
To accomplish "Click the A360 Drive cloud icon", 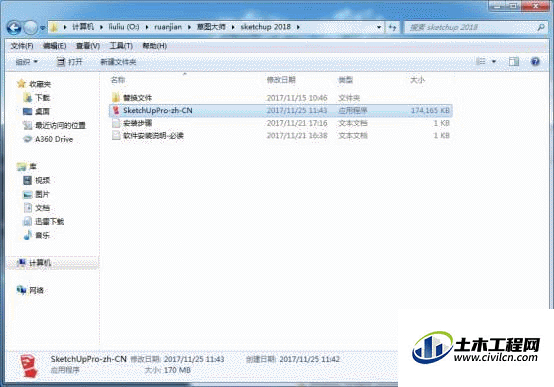I will click(x=28, y=139).
